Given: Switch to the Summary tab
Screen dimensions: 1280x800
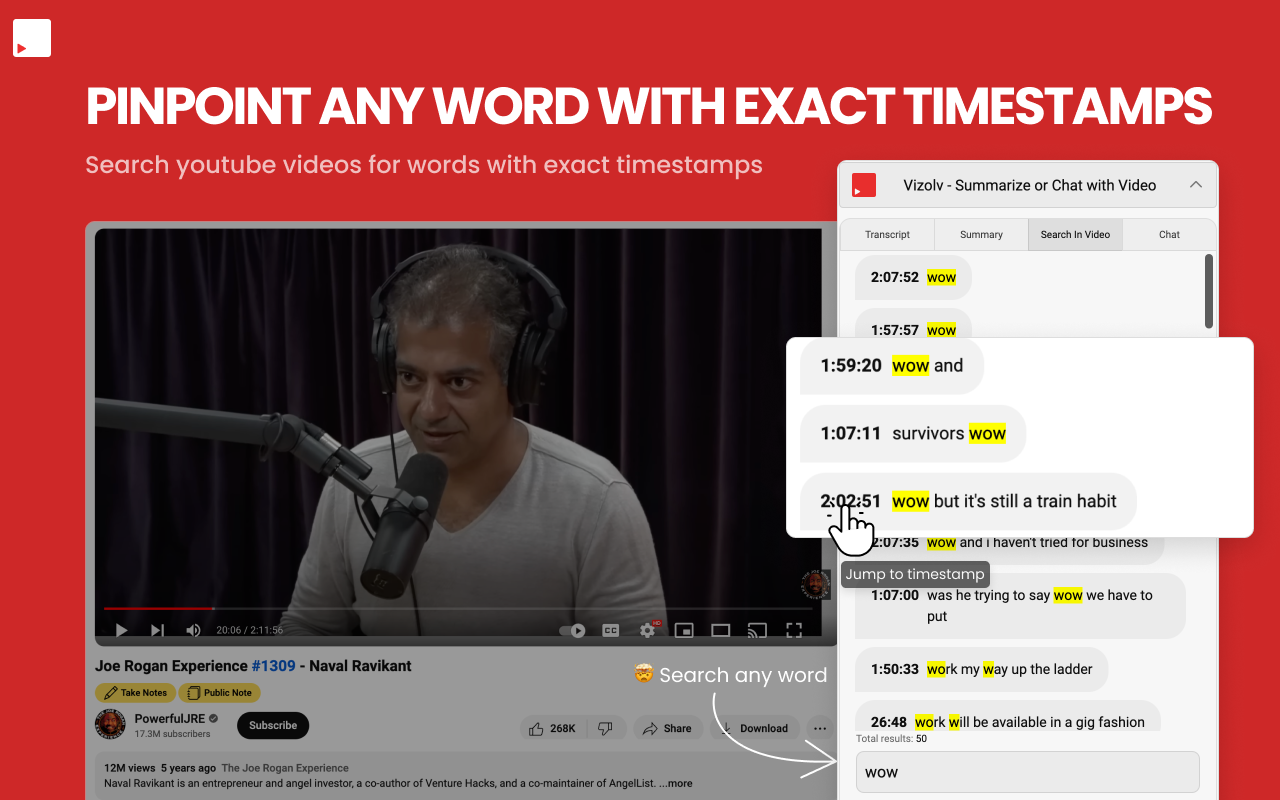Looking at the screenshot, I should click(x=981, y=234).
